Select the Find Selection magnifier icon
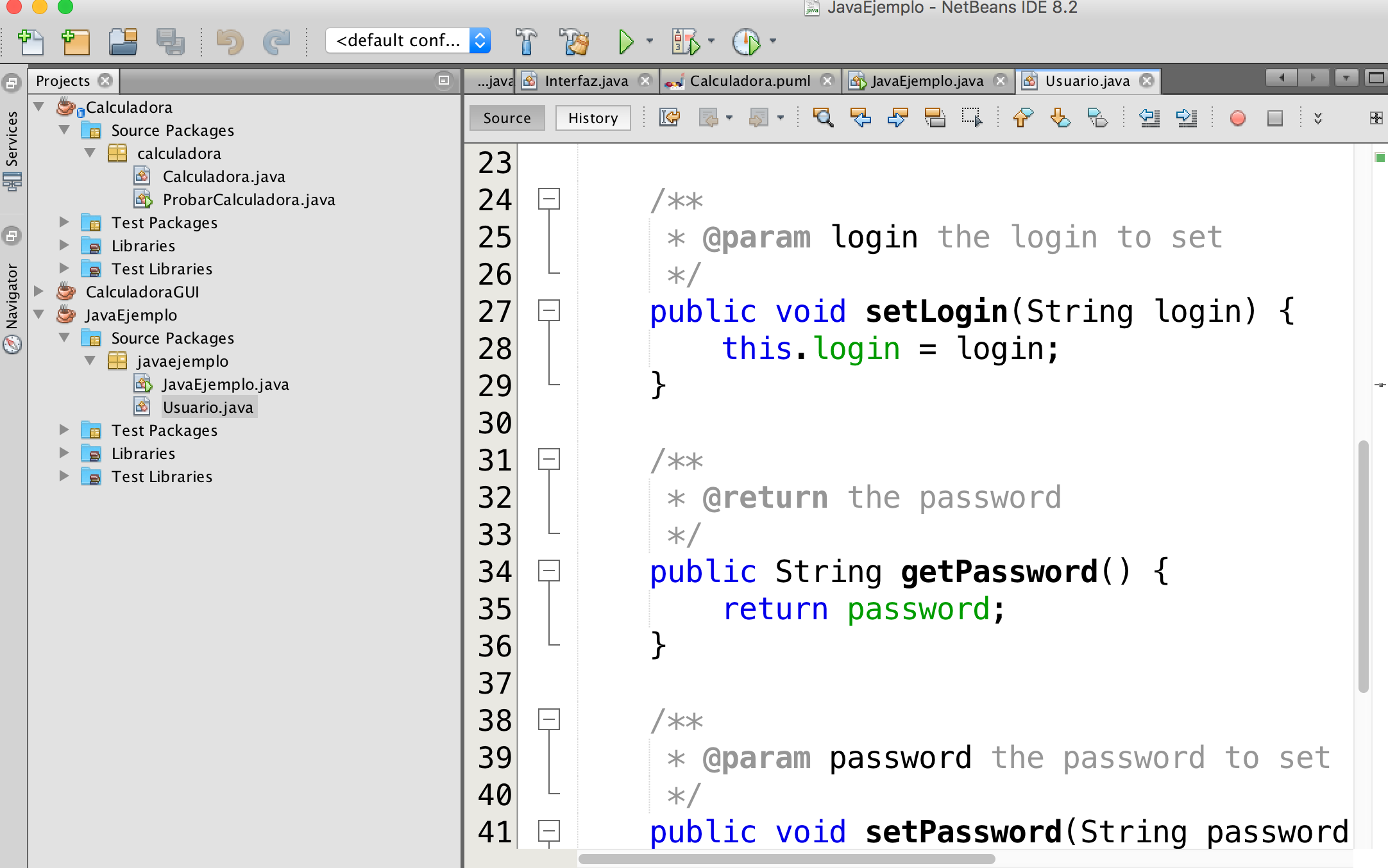The height and width of the screenshot is (868, 1388). (x=824, y=118)
